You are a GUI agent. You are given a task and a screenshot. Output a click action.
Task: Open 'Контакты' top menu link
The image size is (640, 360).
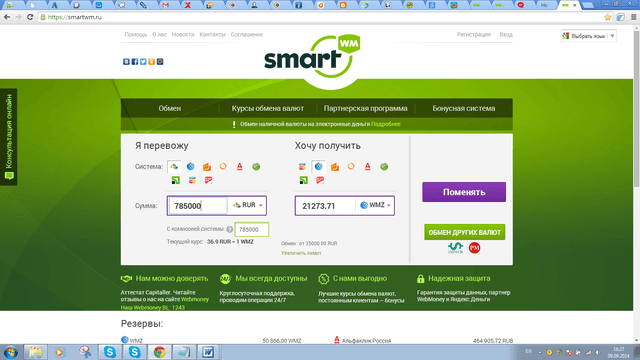(x=212, y=34)
